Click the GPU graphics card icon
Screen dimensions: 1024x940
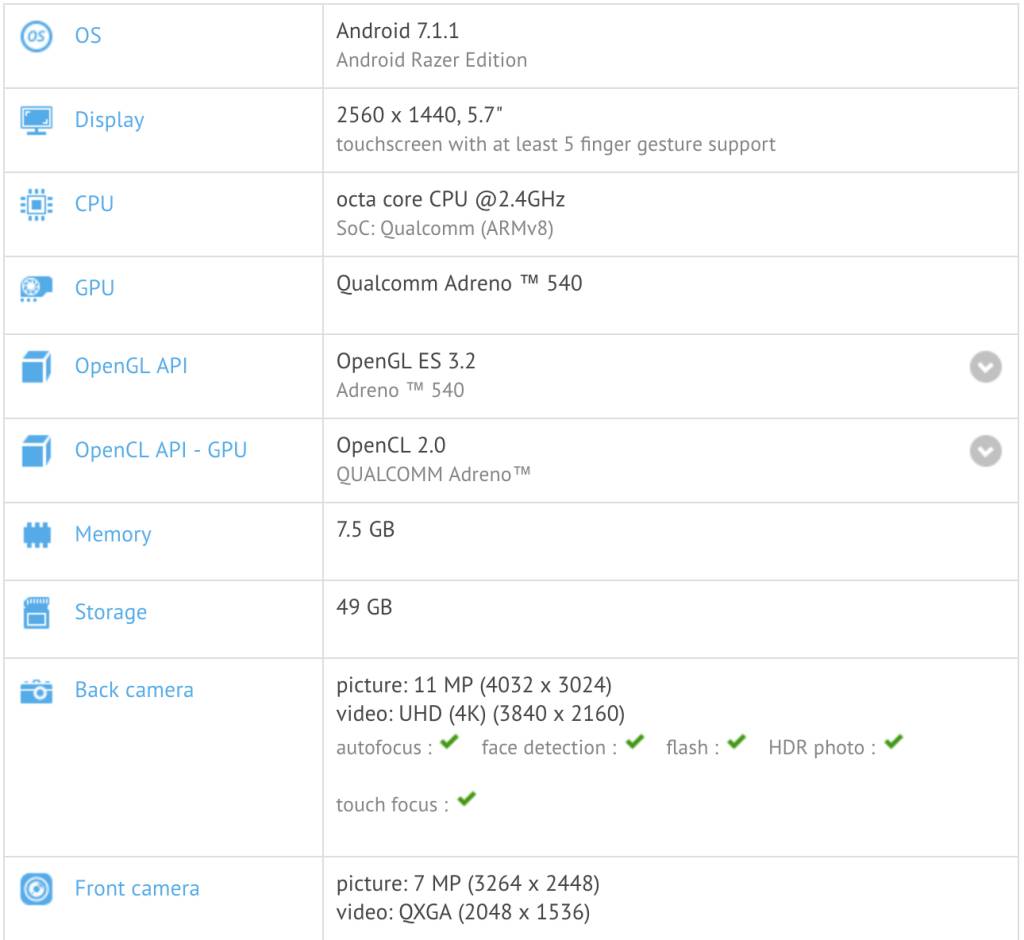tap(36, 288)
